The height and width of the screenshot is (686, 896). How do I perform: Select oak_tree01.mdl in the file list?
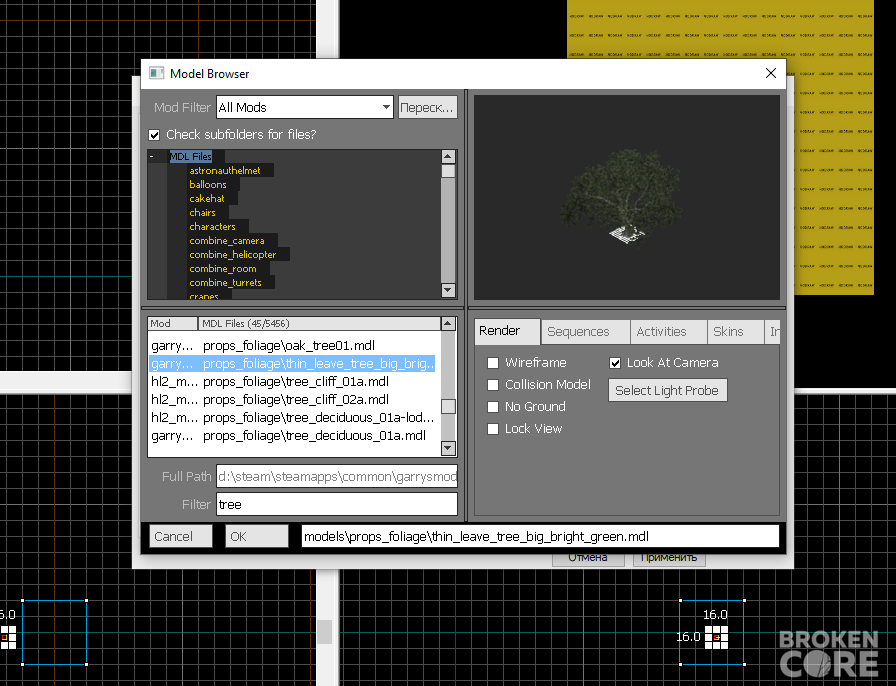(293, 346)
